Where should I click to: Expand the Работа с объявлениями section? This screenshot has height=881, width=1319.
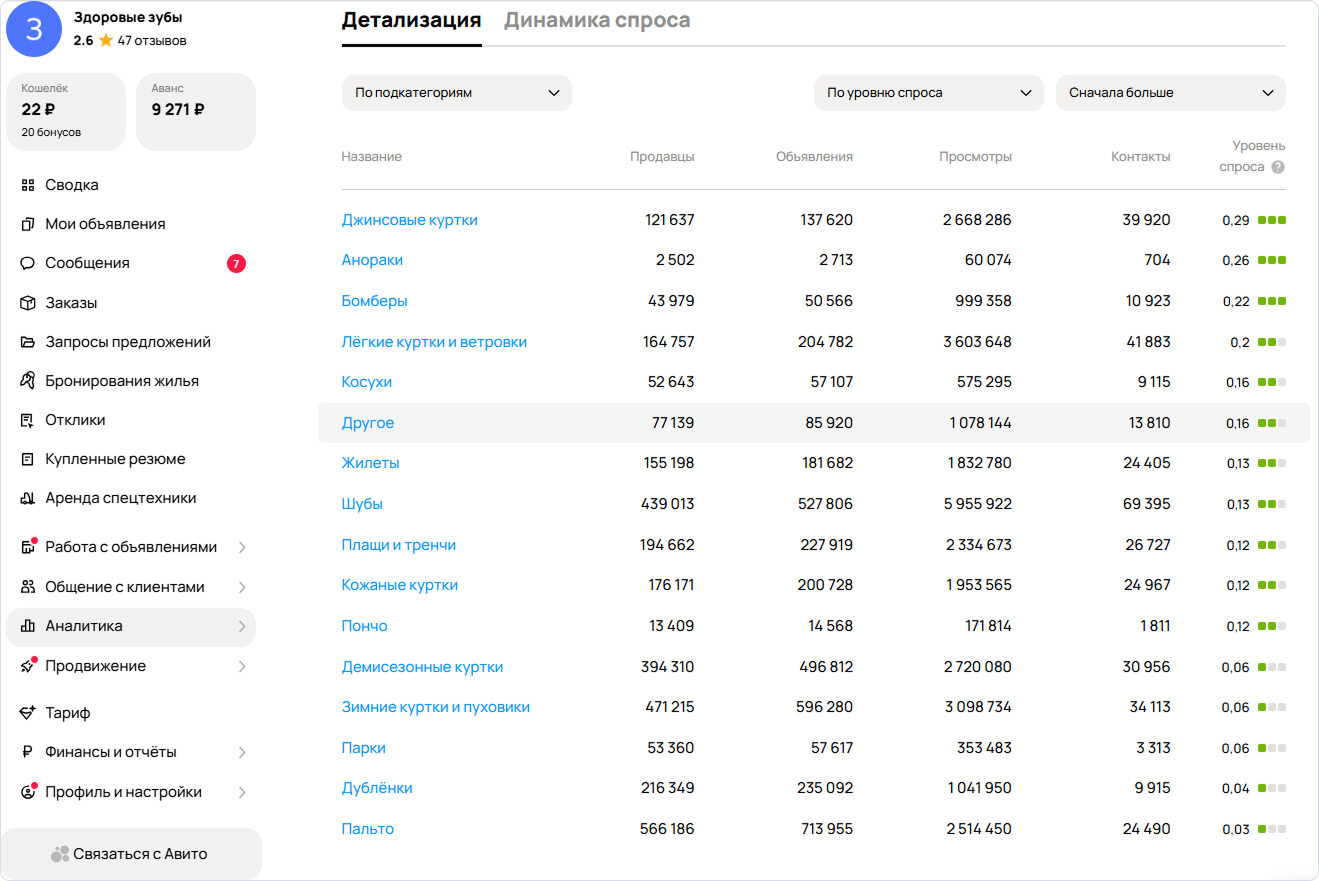pyautogui.click(x=241, y=548)
